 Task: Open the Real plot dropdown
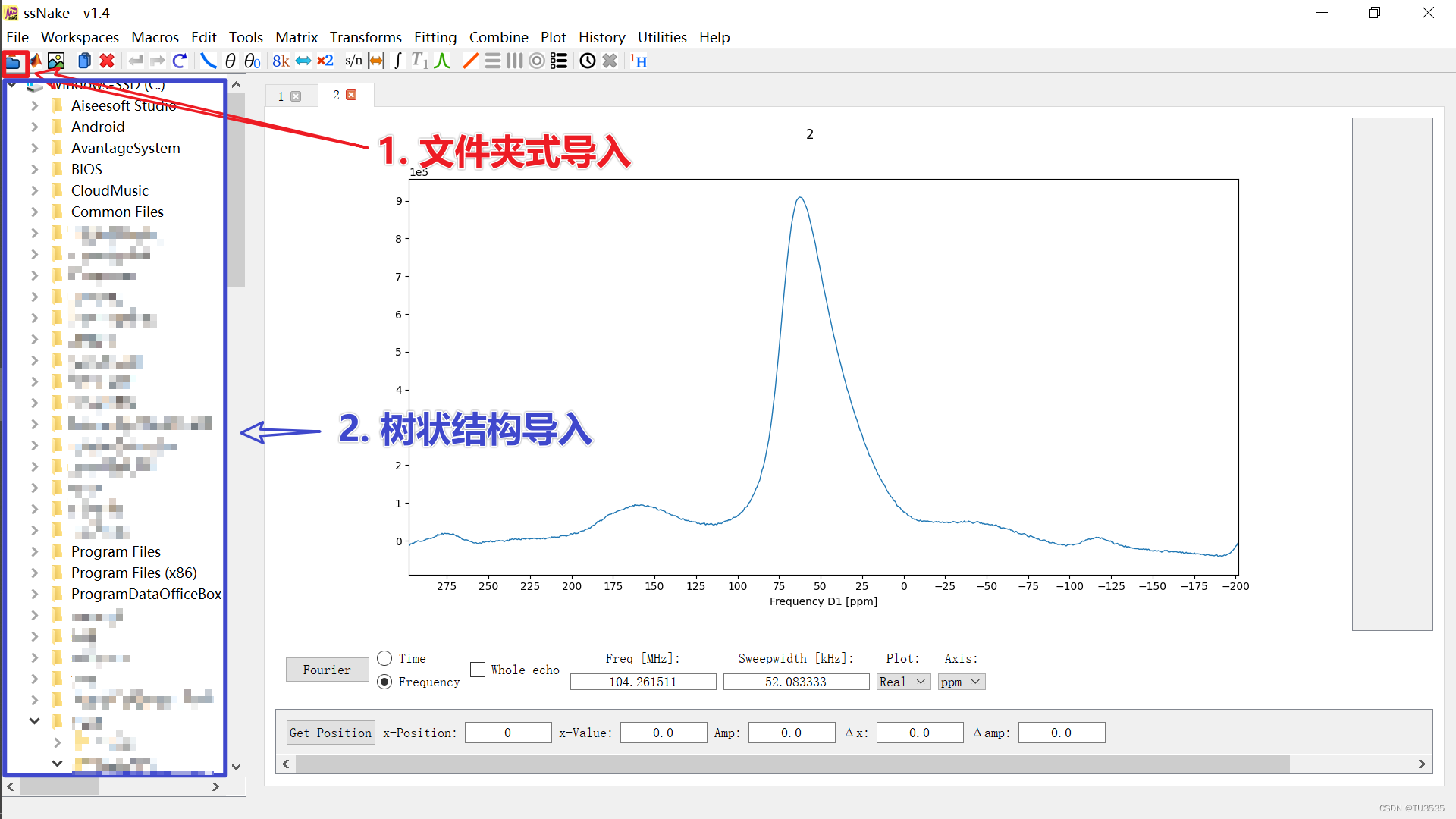click(x=902, y=682)
